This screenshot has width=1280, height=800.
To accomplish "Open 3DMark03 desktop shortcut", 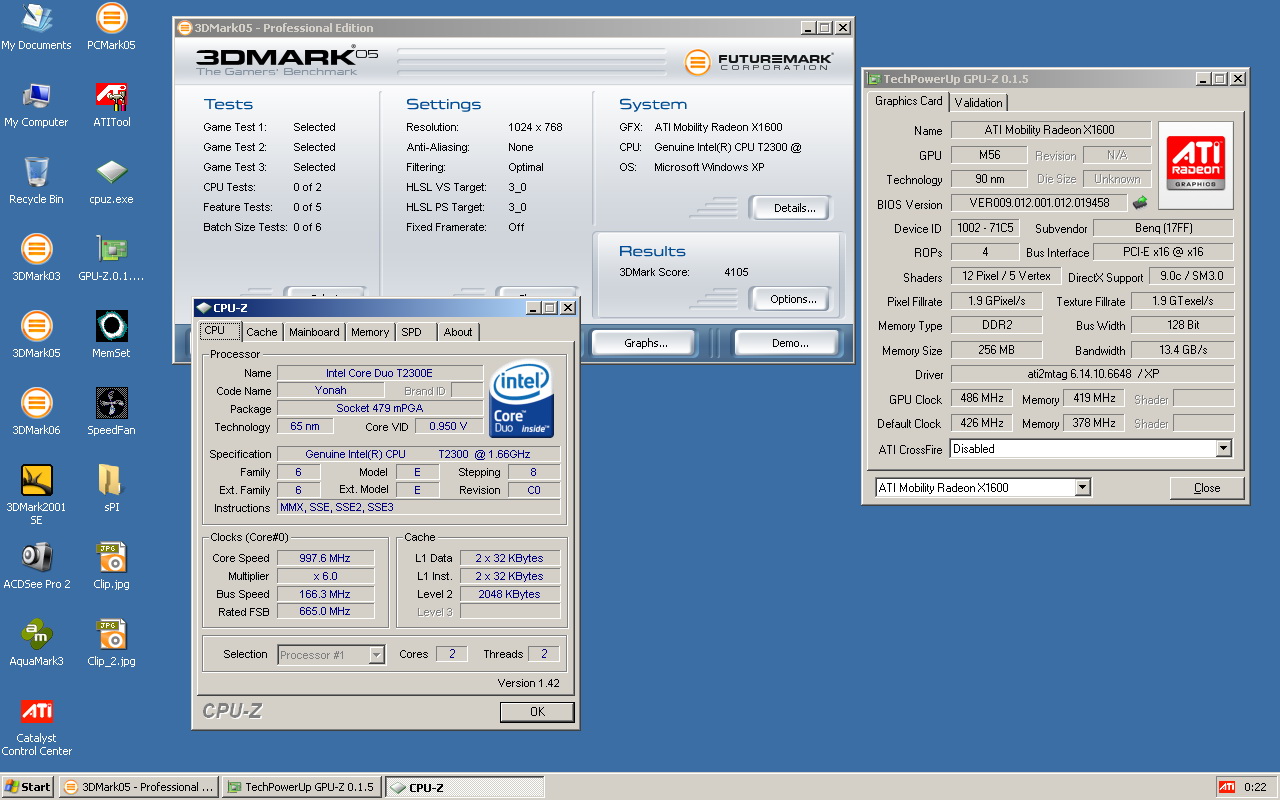I will click(x=36, y=258).
